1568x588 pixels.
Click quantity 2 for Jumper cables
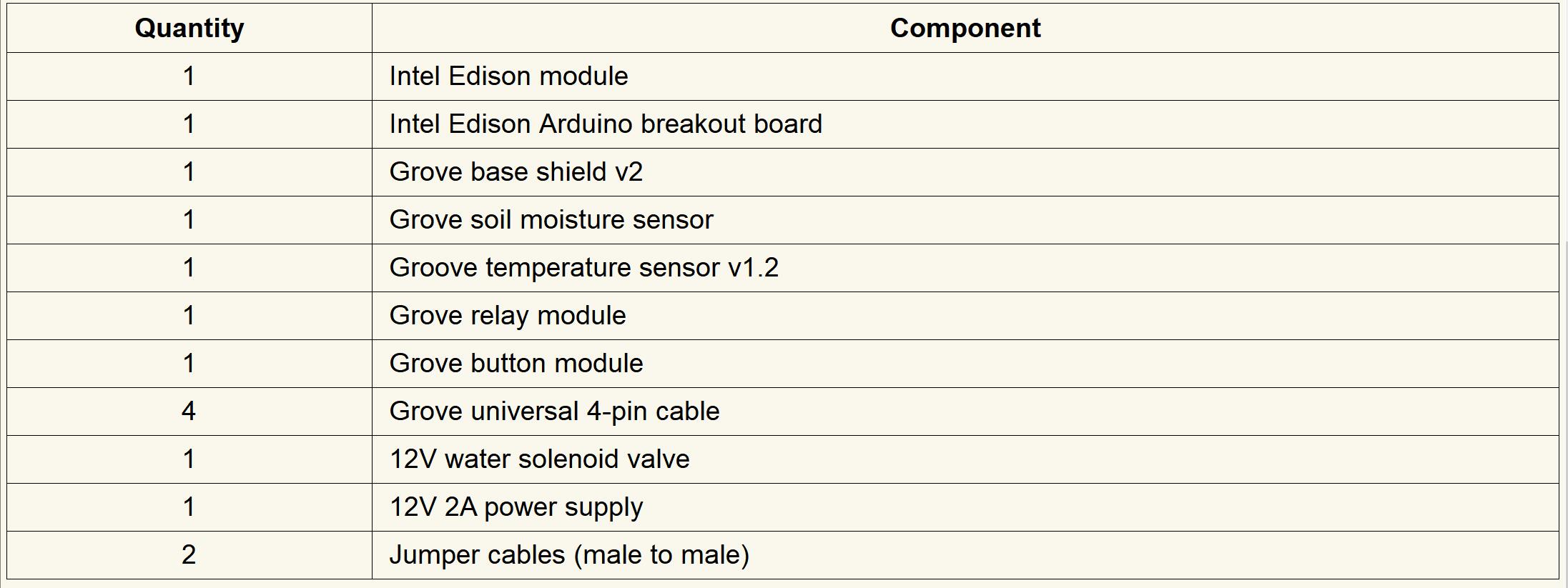[x=189, y=554]
